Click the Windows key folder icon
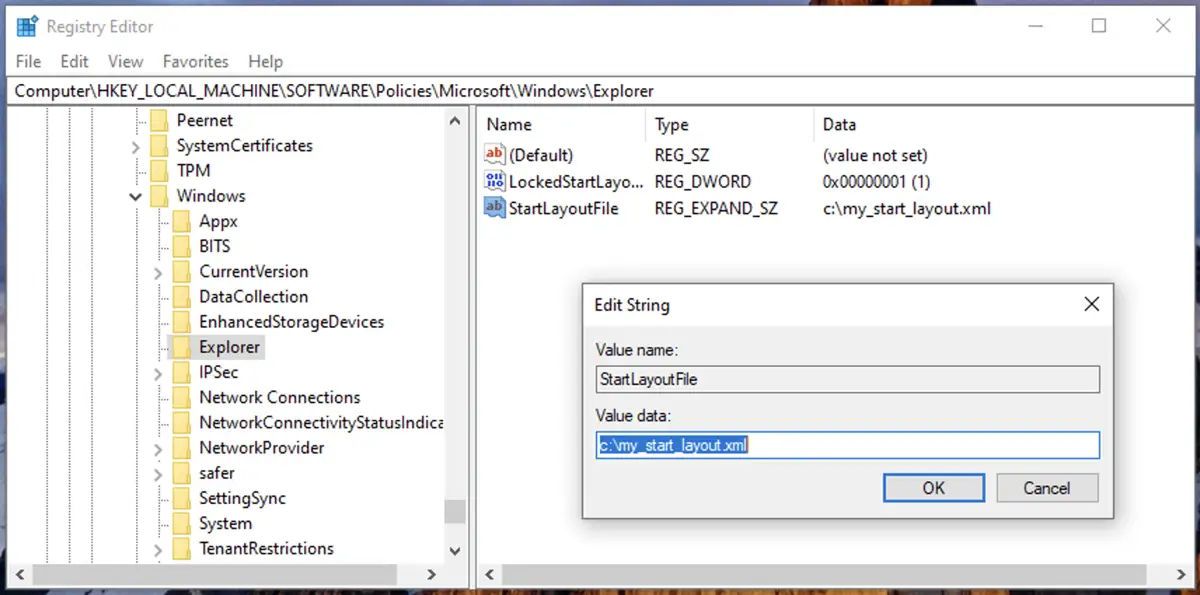1200x595 pixels. (x=158, y=196)
